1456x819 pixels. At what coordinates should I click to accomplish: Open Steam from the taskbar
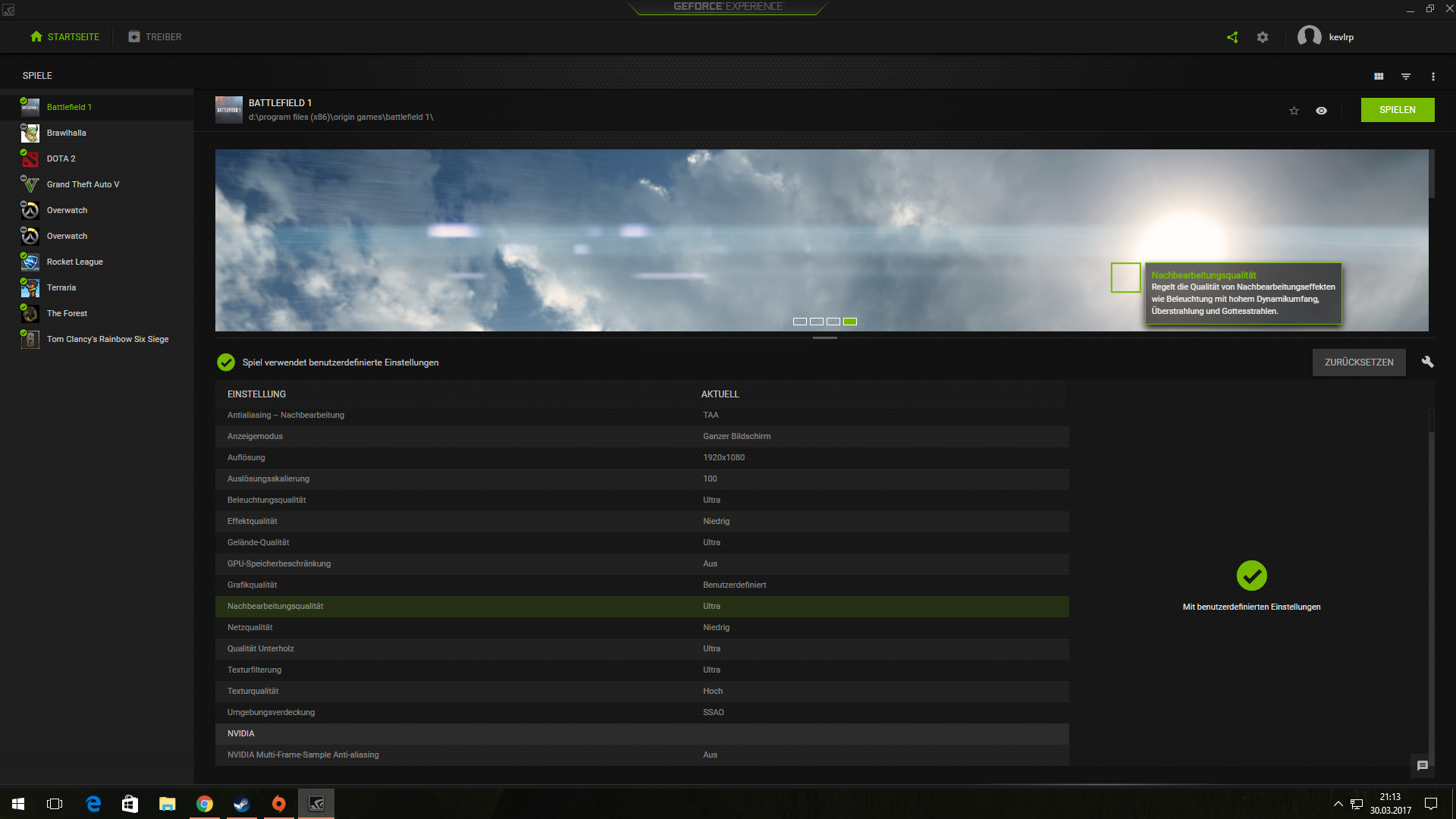click(x=242, y=804)
